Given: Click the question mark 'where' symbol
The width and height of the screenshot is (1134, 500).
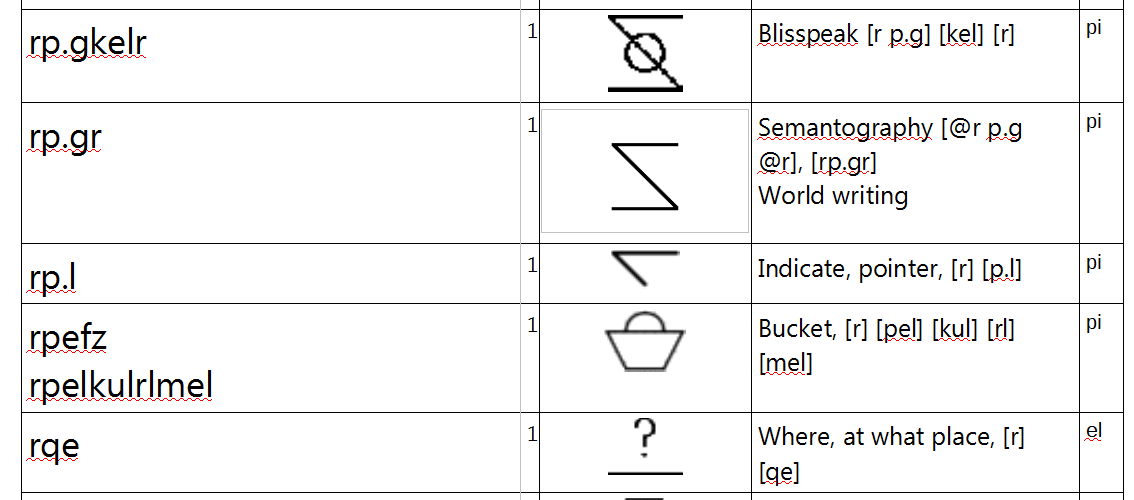Looking at the screenshot, I should coord(645,448).
